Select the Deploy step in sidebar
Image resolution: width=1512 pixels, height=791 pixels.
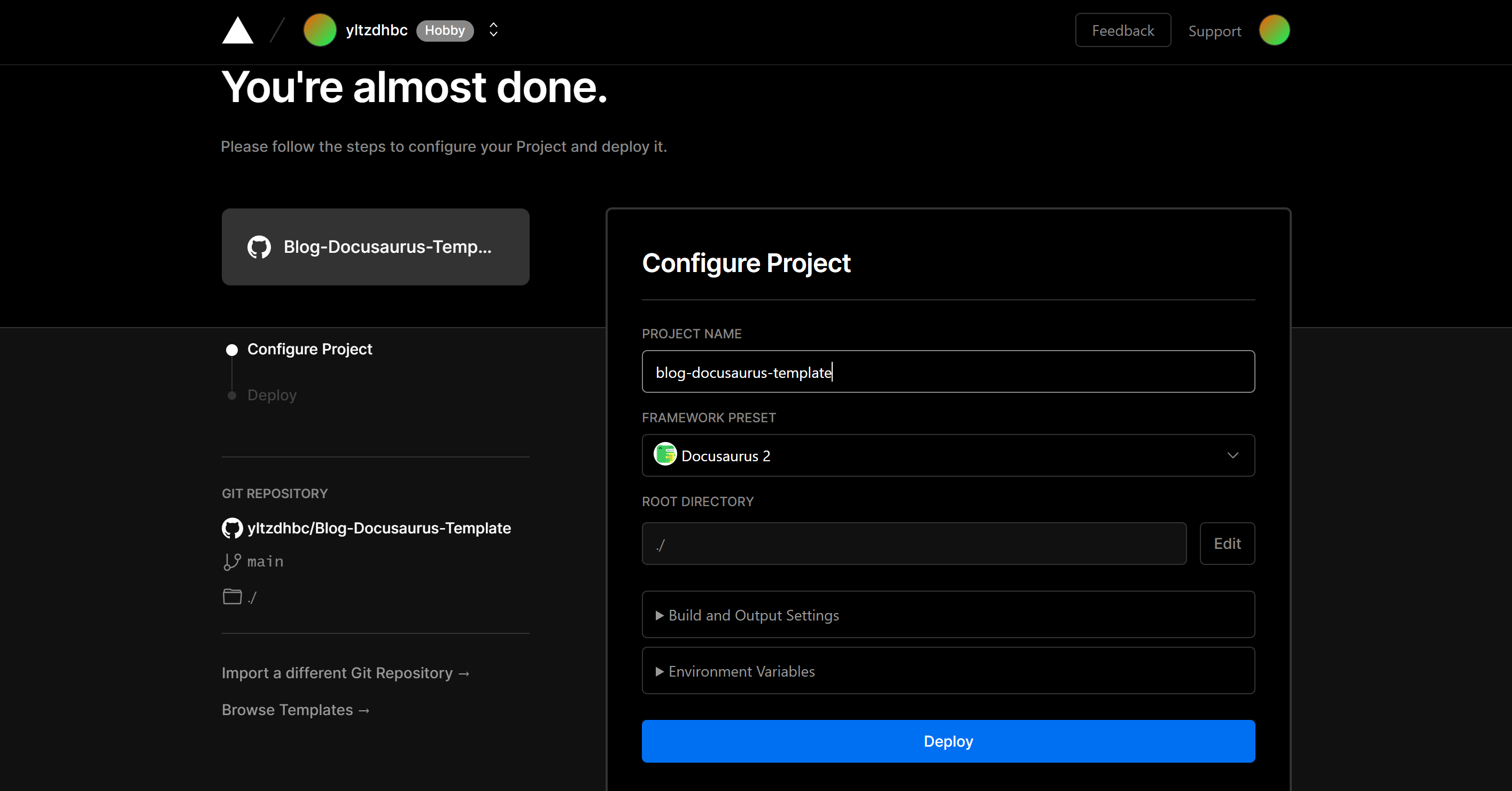click(272, 395)
